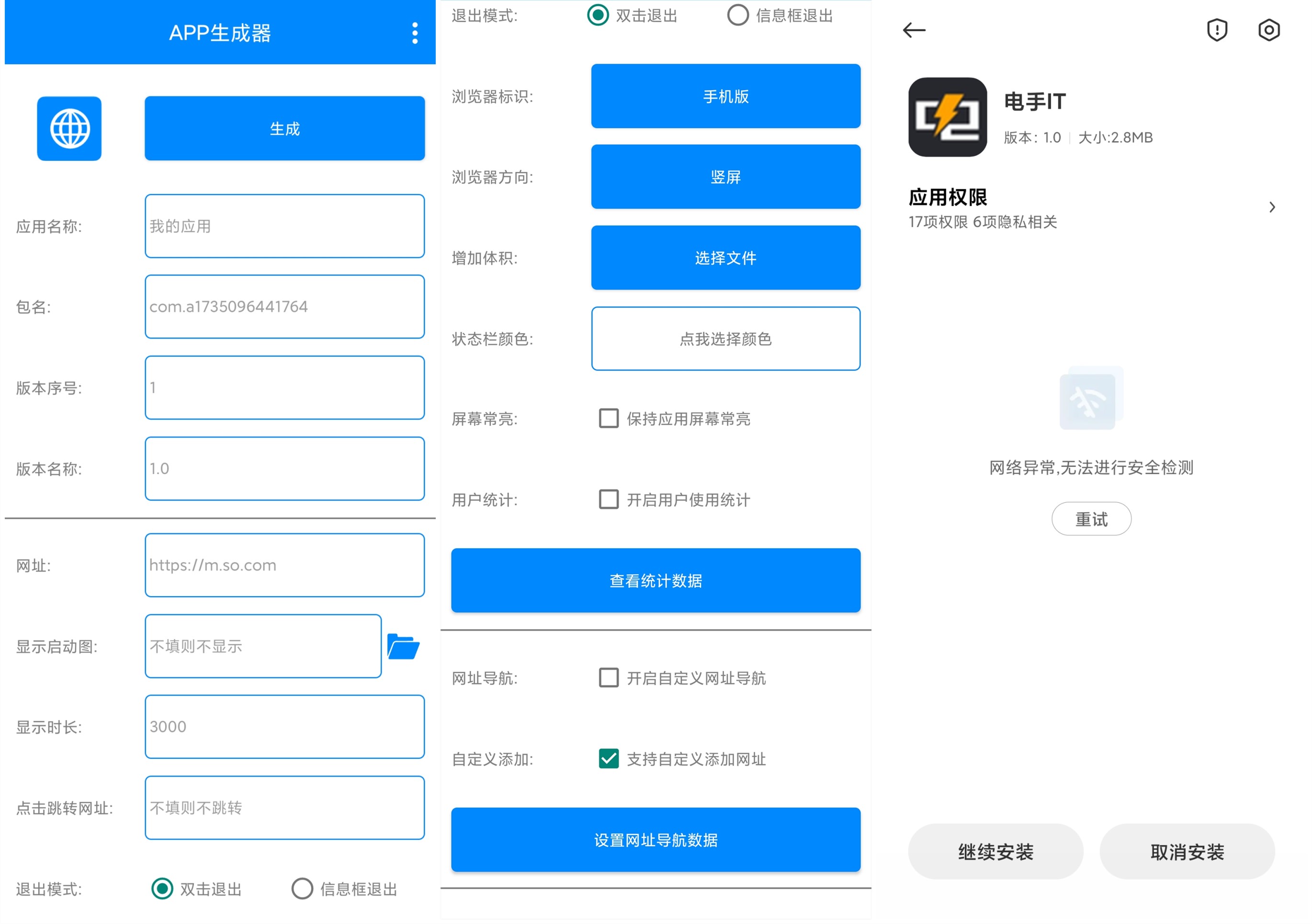The width and height of the screenshot is (1312, 924).
Task: Click the back arrow on the install screen
Action: click(913, 30)
